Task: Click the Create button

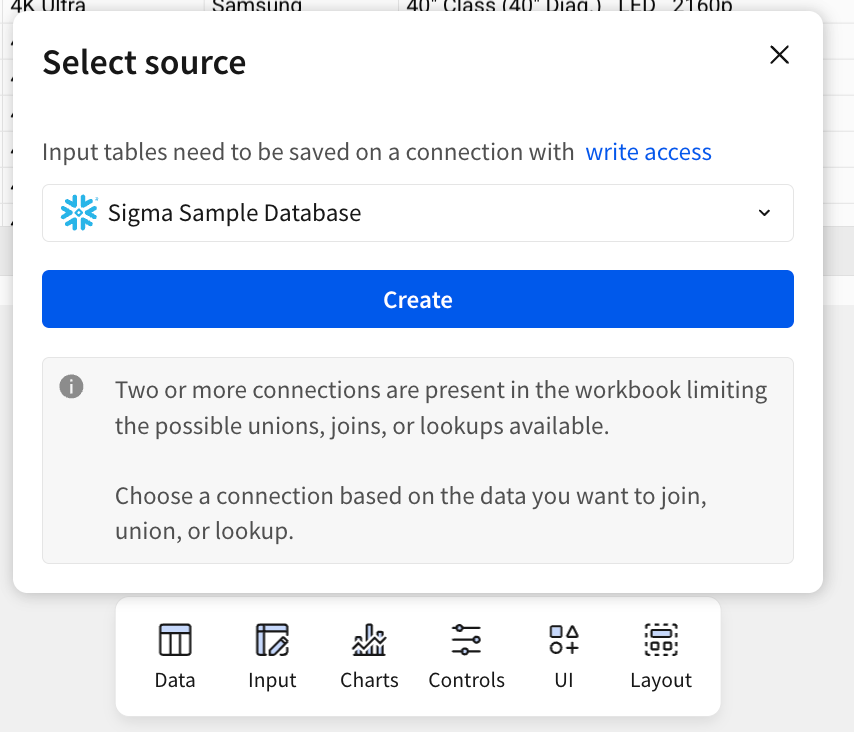Action: [418, 299]
